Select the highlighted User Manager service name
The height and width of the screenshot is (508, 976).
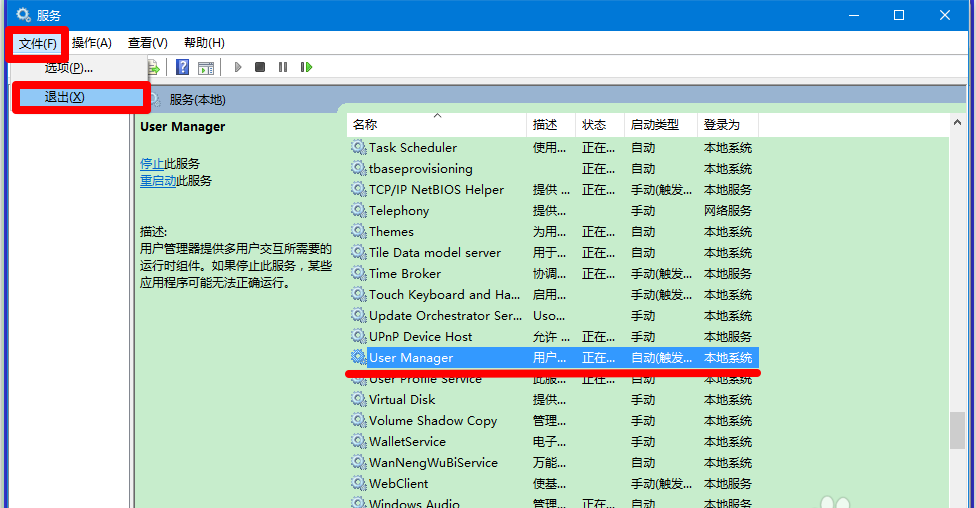(411, 357)
